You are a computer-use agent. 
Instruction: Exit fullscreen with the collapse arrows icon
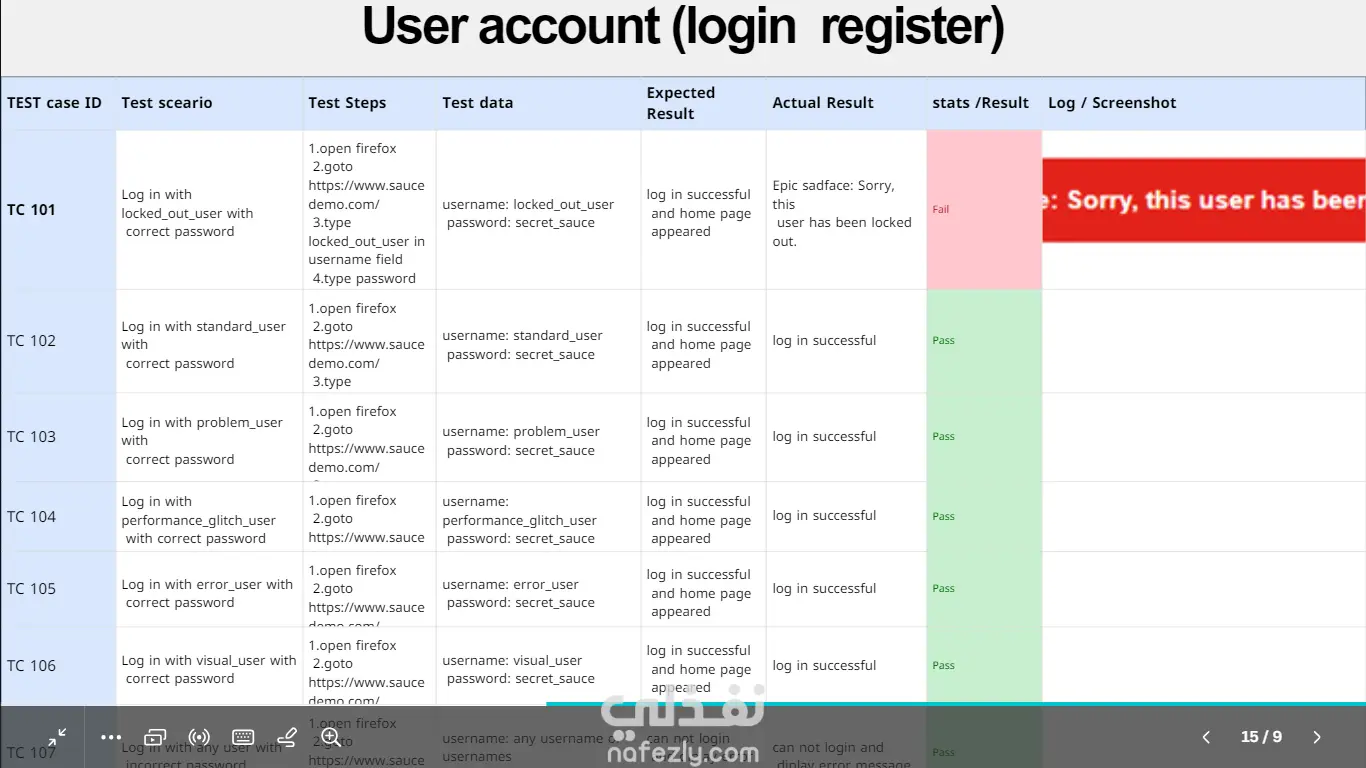tap(57, 737)
